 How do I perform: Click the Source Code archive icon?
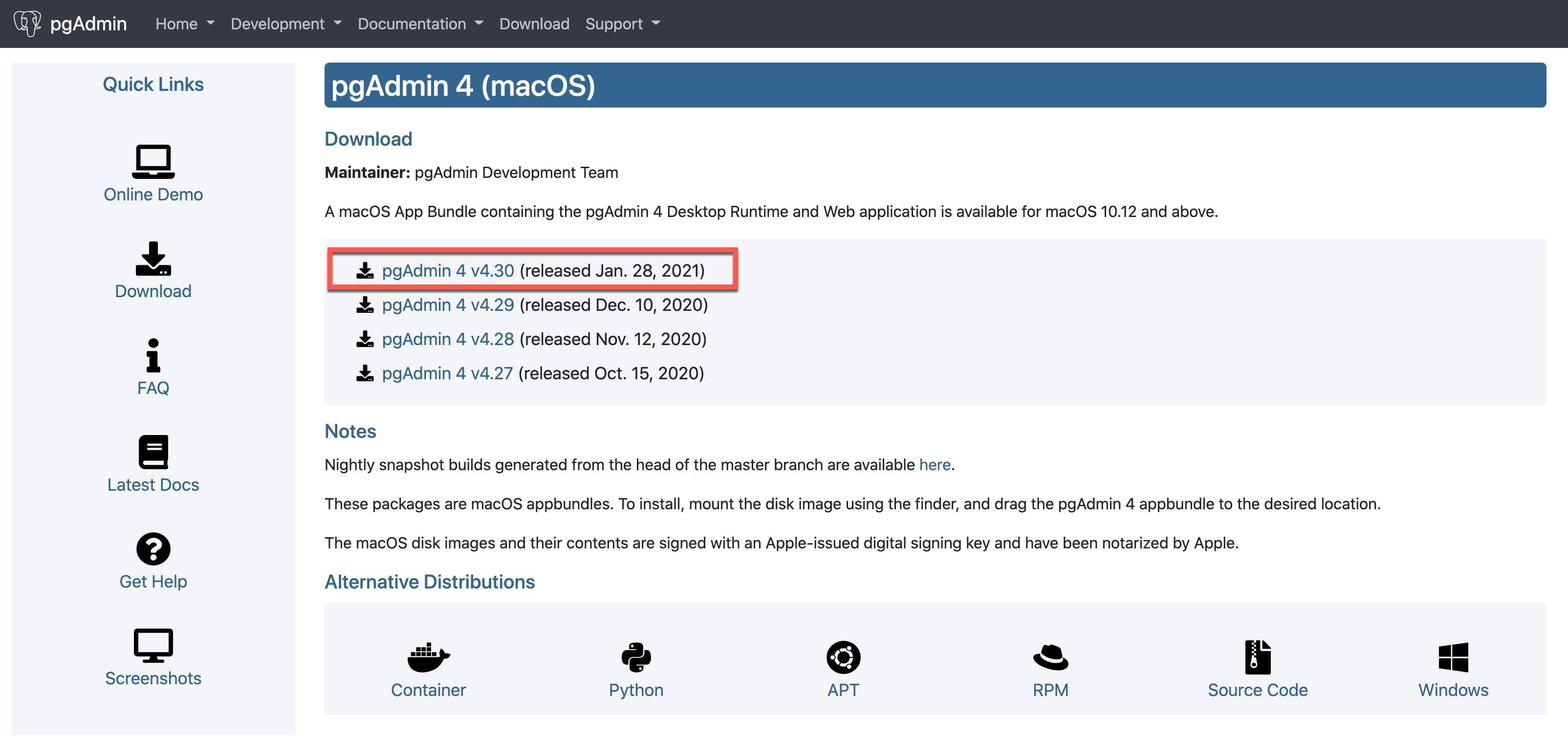click(x=1257, y=657)
